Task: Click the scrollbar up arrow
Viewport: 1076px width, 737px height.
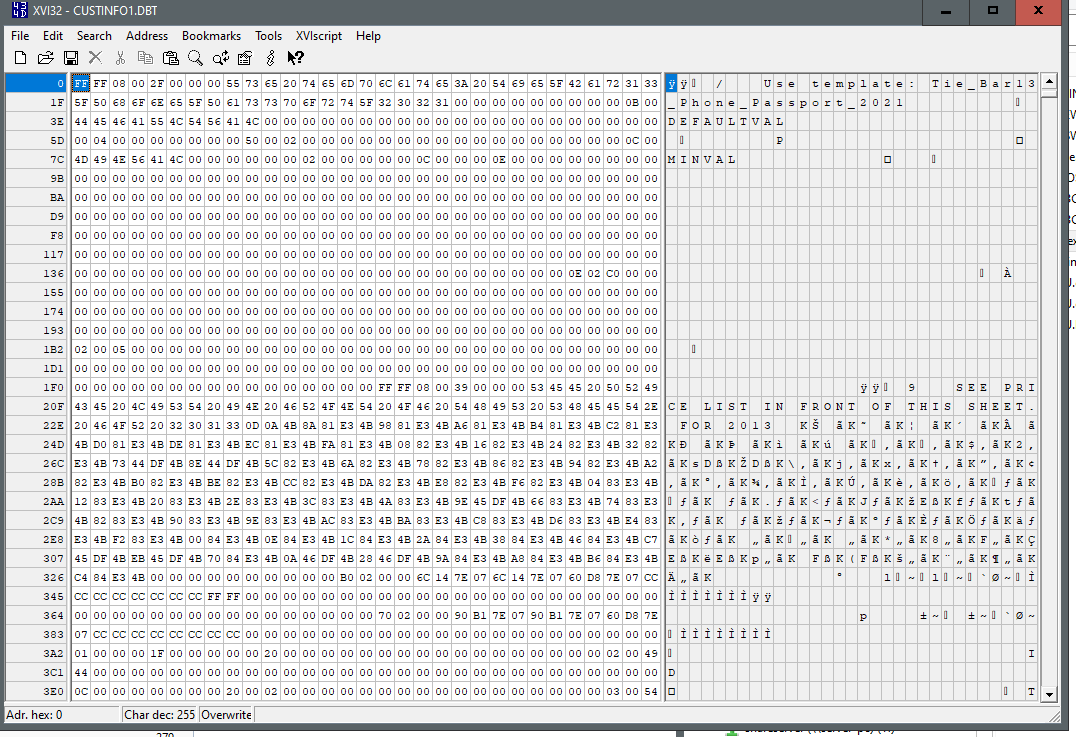Action: pos(1049,82)
